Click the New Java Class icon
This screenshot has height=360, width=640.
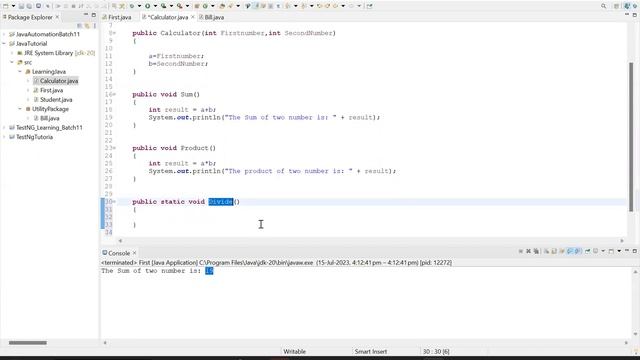click(205, 6)
